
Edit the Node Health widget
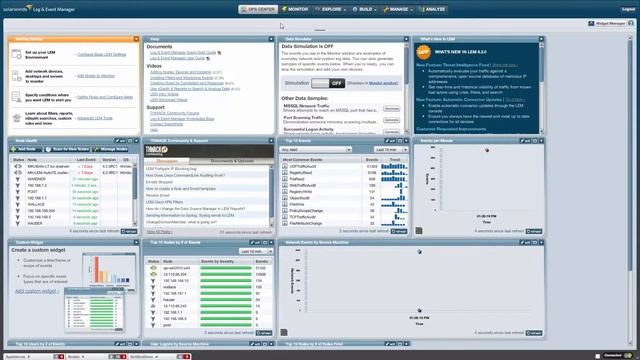(120, 141)
